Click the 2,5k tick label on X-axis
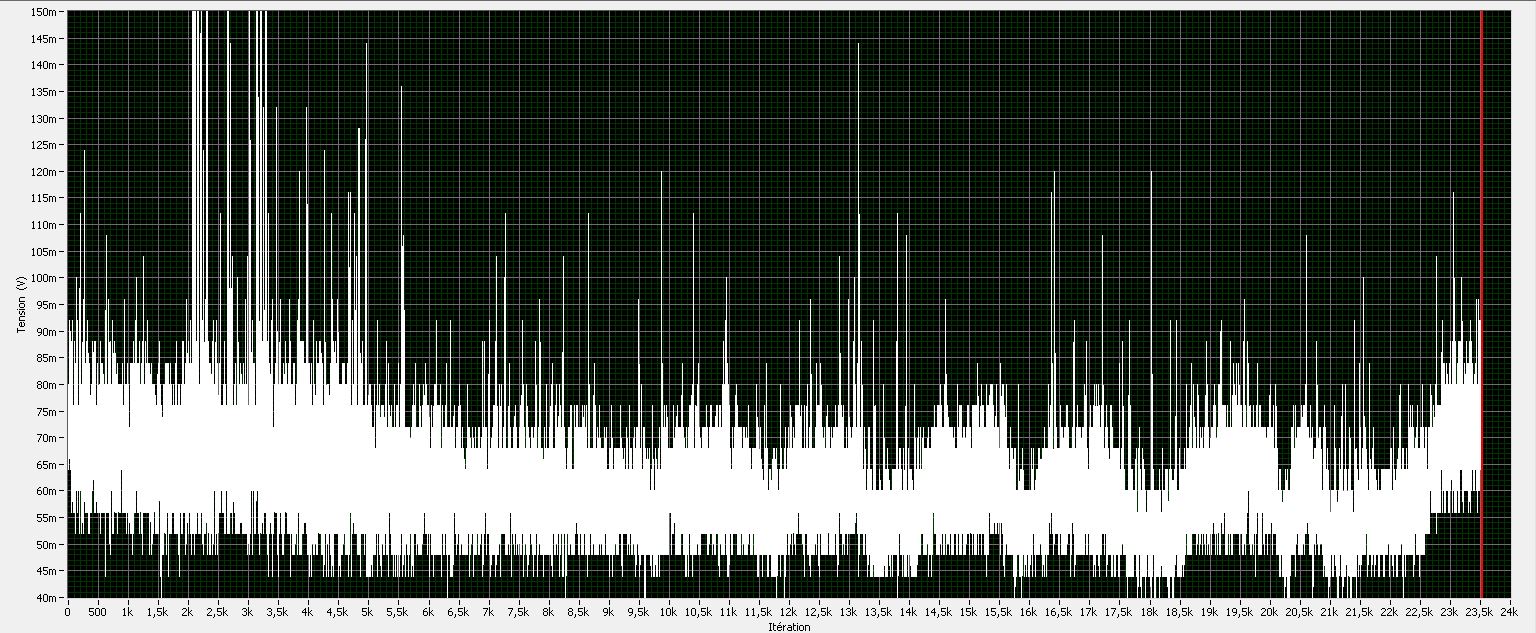Image resolution: width=1536 pixels, height=633 pixels. pos(217,610)
